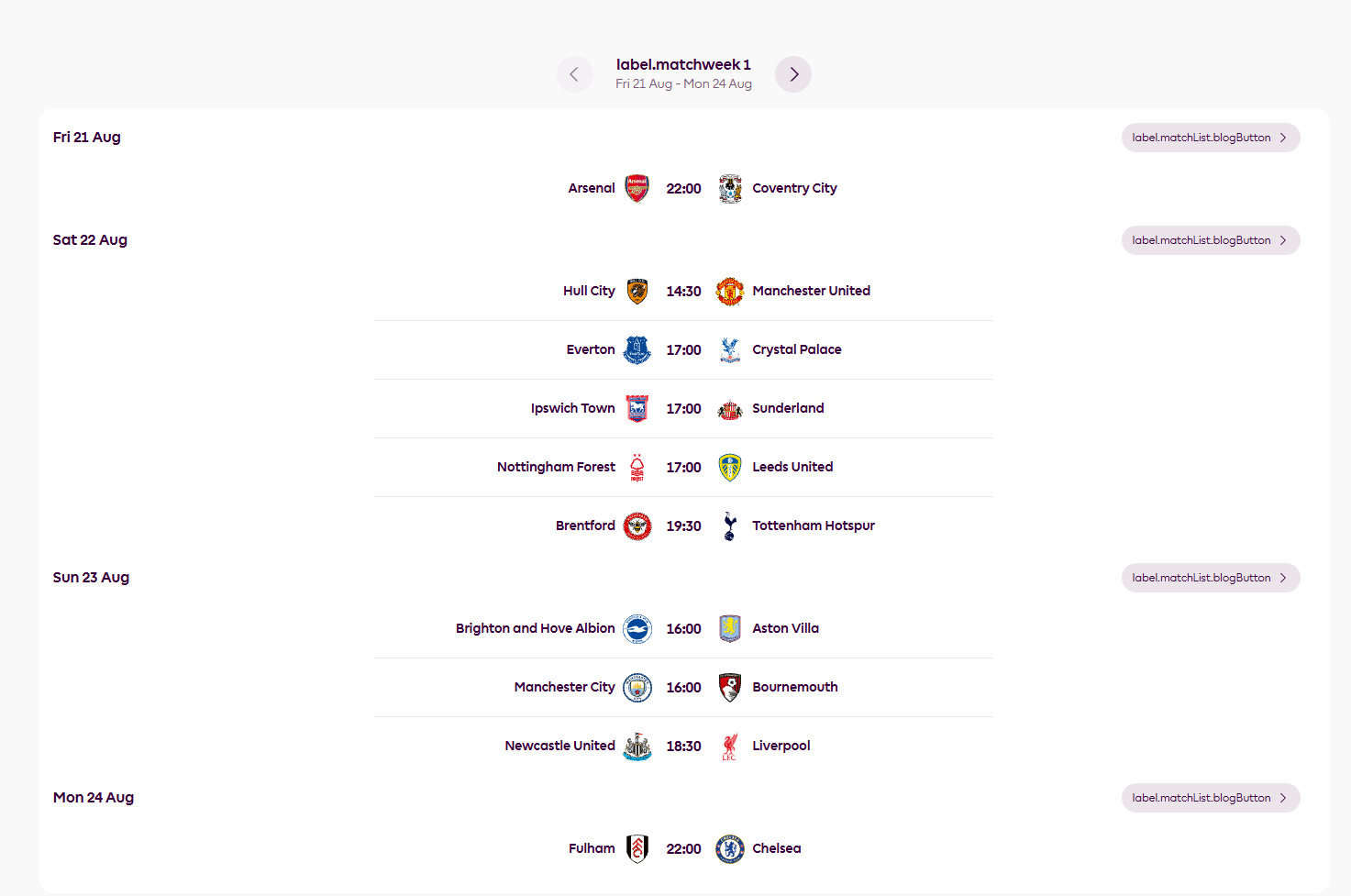This screenshot has width=1351, height=896.
Task: Select the Brighton and Hove Albion badge
Action: point(637,628)
